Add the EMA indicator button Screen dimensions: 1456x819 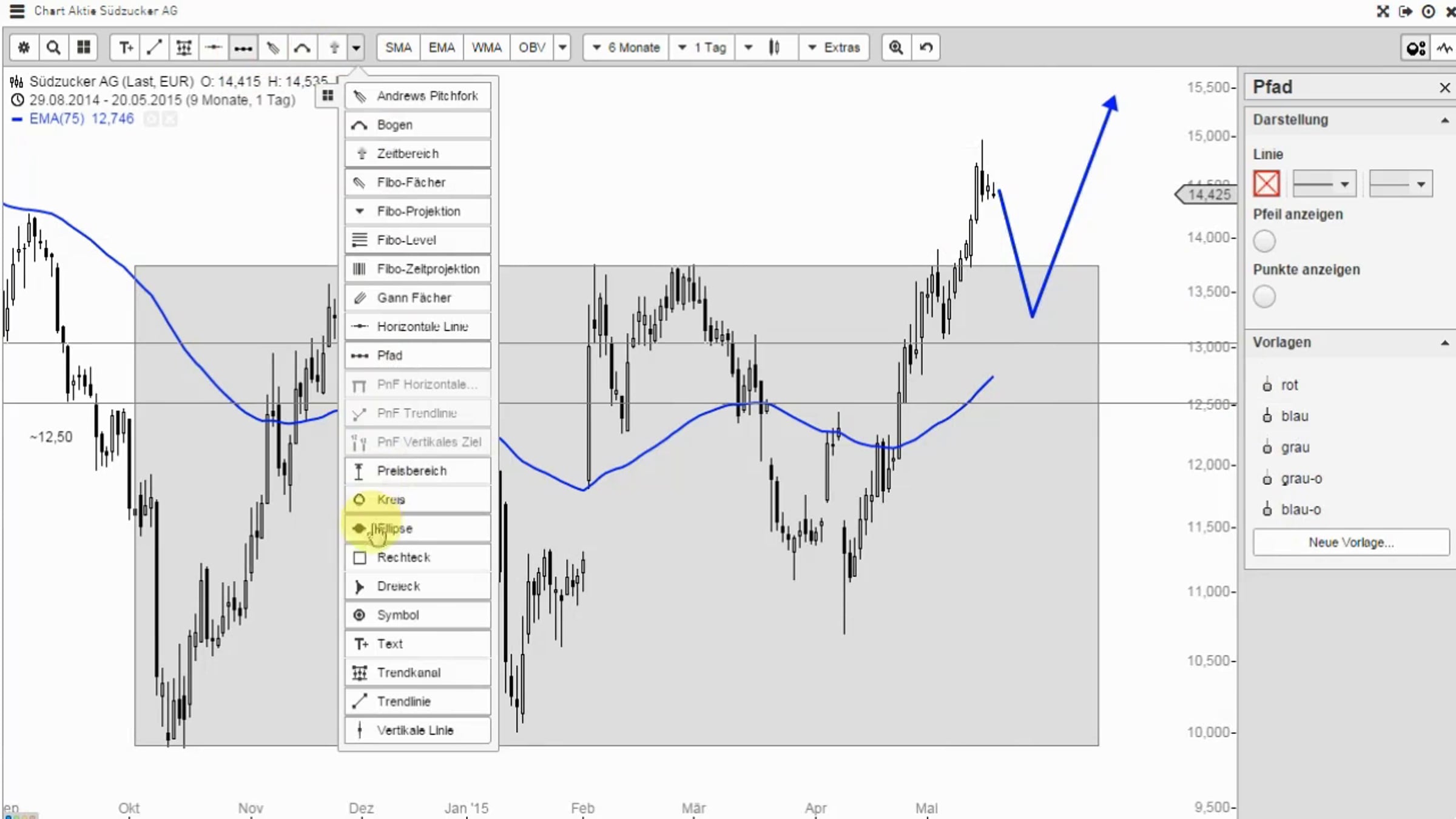click(x=441, y=47)
